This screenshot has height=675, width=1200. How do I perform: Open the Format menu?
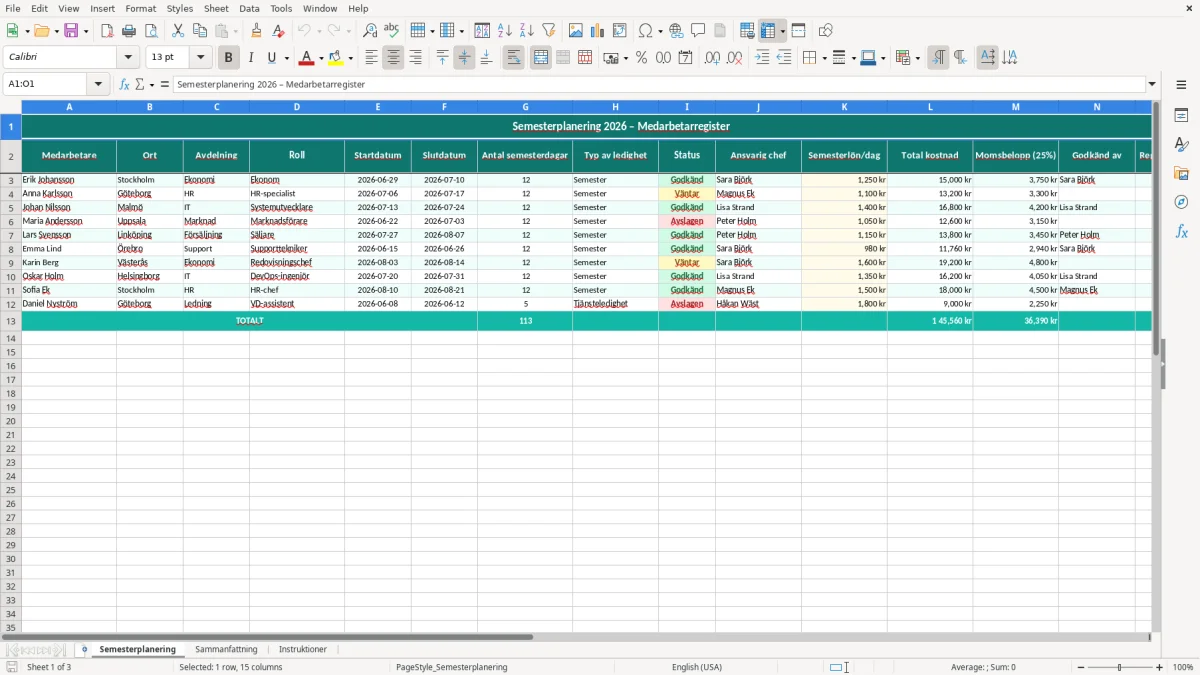(x=140, y=8)
